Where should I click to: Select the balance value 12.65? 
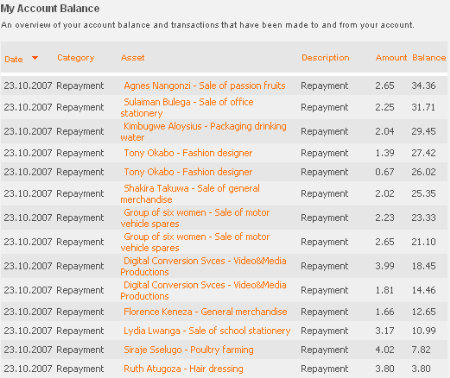tap(423, 312)
